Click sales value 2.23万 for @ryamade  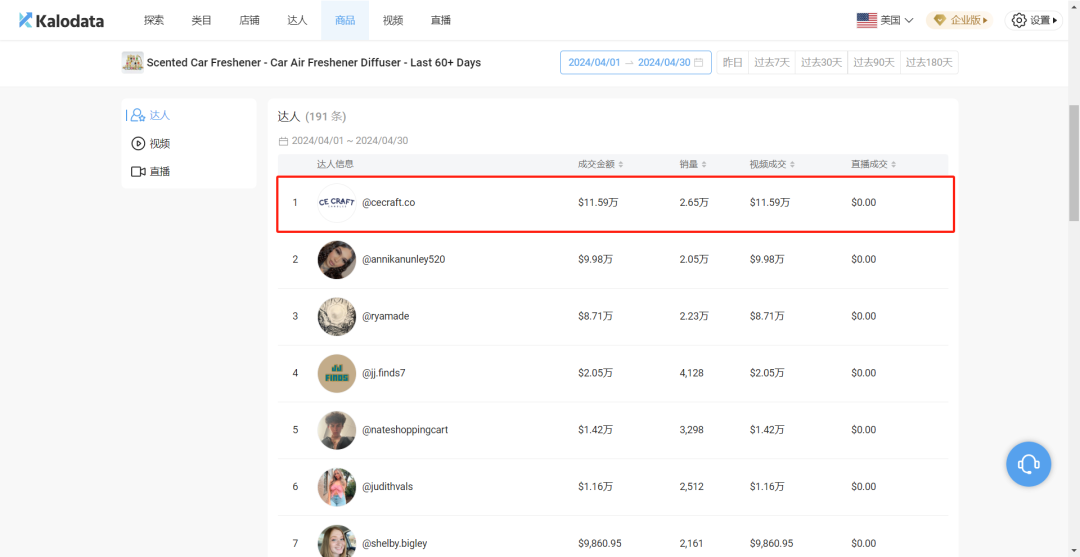point(694,316)
